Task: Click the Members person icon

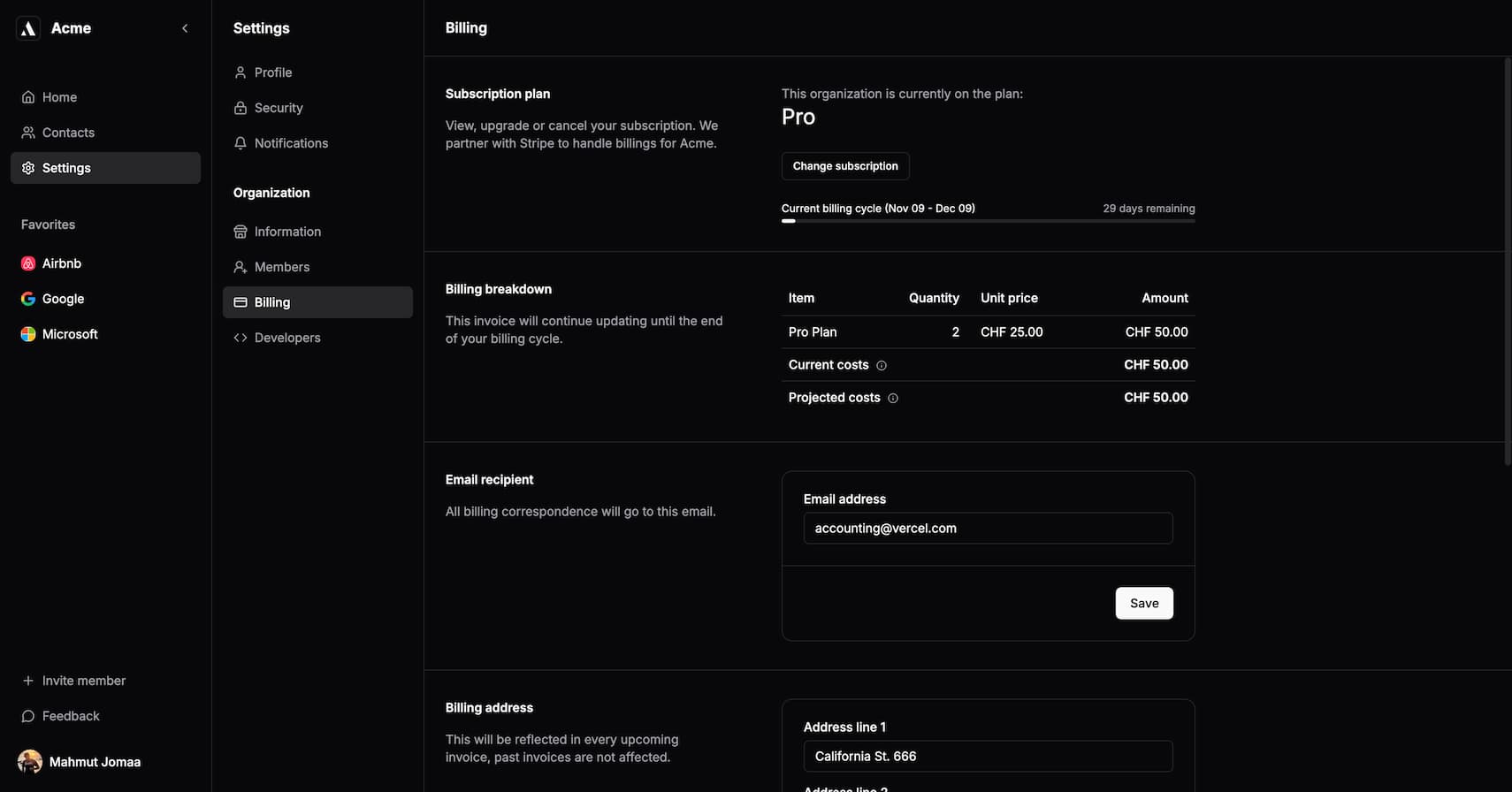Action: [241, 267]
